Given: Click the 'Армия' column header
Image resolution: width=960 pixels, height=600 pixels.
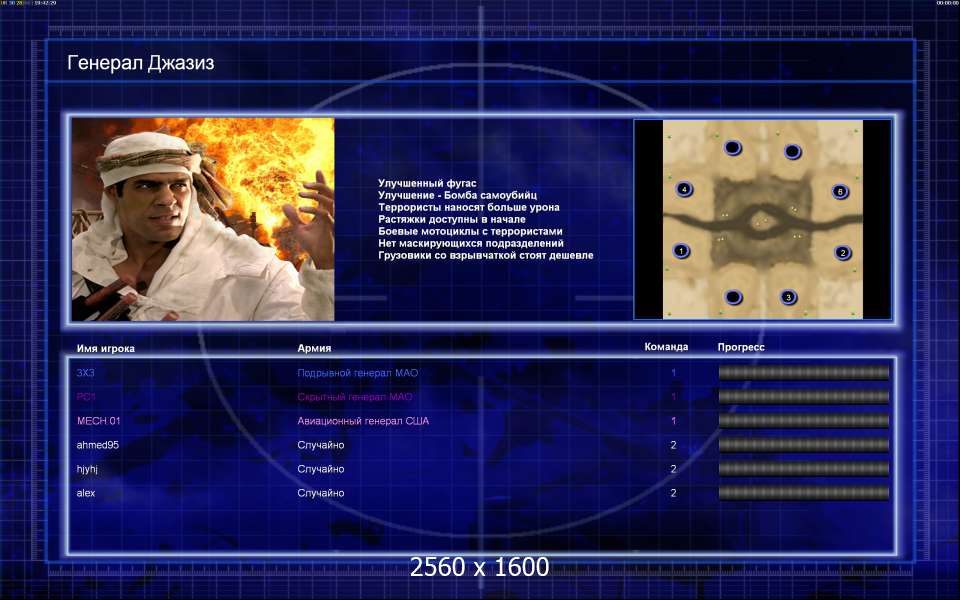Looking at the screenshot, I should tap(314, 348).
